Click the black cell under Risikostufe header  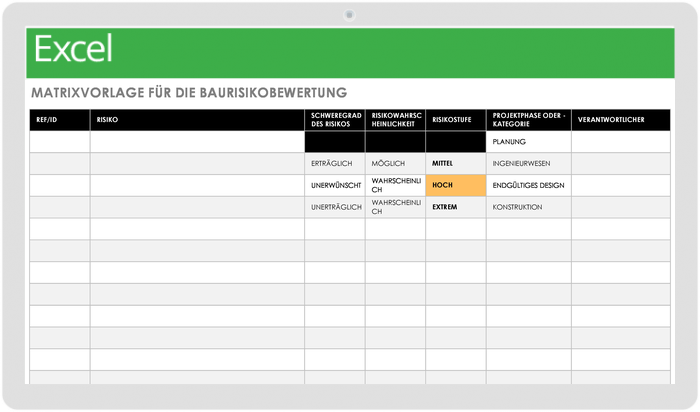click(456, 142)
